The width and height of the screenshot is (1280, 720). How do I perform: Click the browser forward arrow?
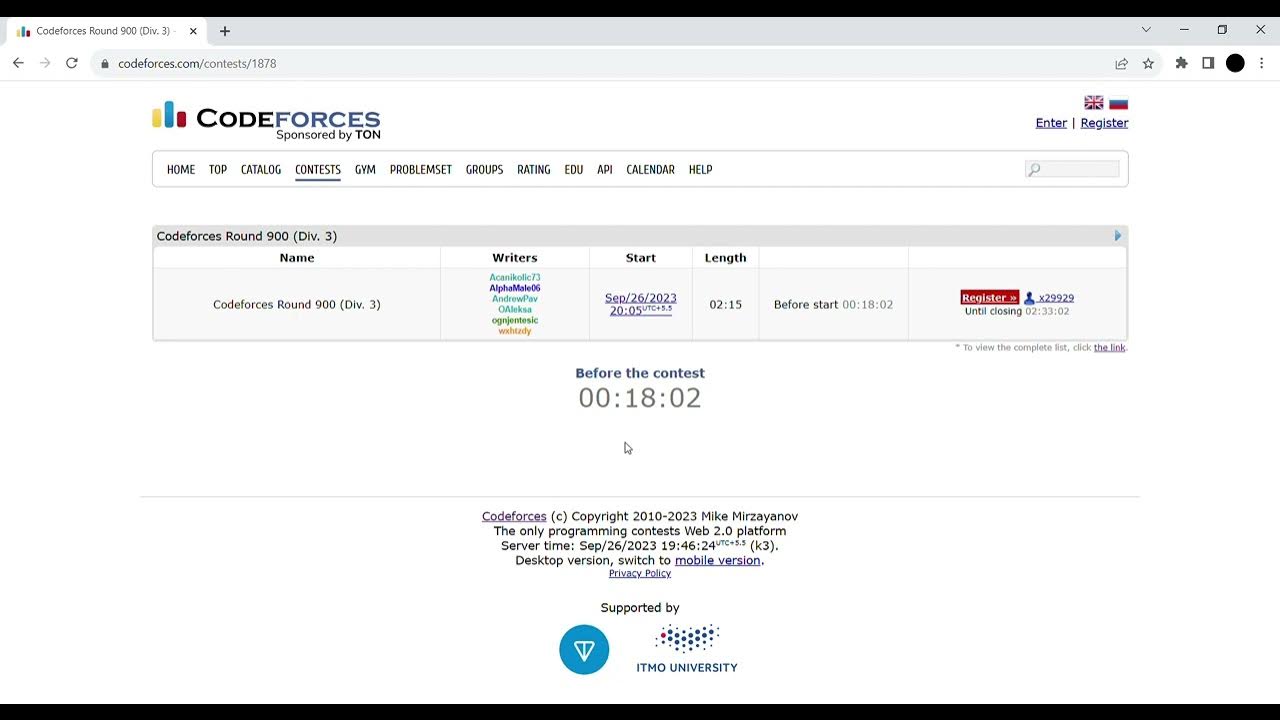pos(45,63)
